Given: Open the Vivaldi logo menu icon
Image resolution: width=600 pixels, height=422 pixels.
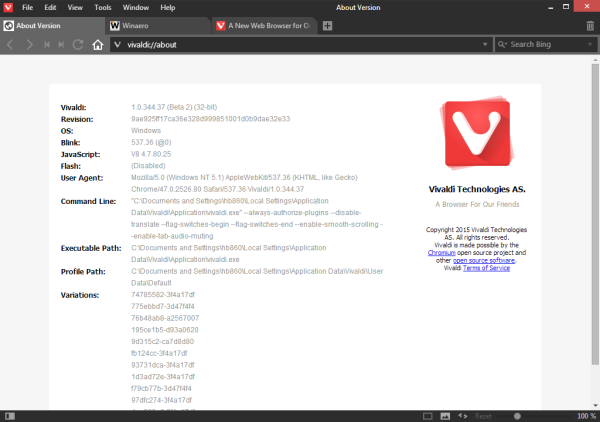Looking at the screenshot, I should pos(8,7).
